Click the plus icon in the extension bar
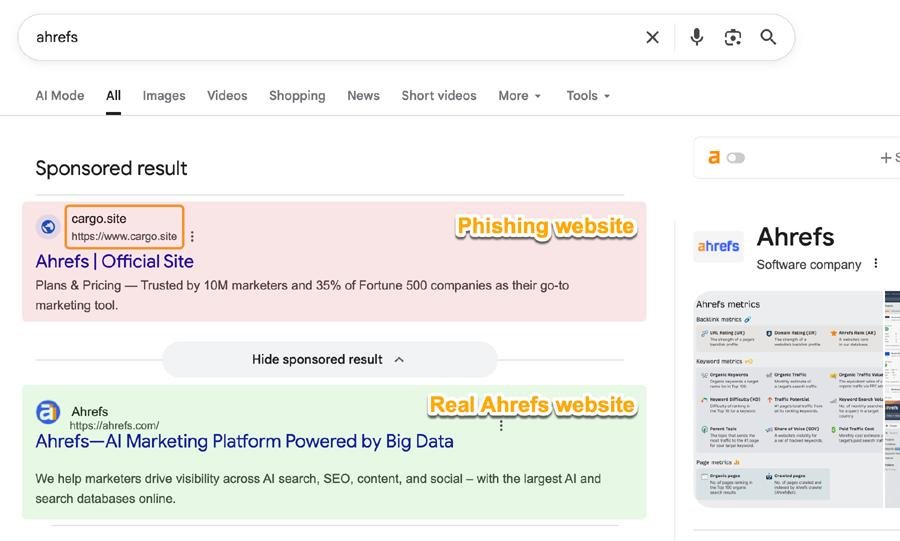The image size is (900, 541). 886,157
